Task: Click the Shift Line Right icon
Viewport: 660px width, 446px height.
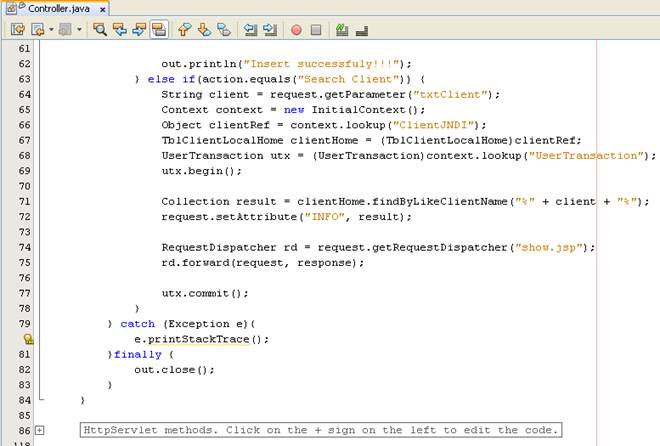Action: click(x=270, y=29)
